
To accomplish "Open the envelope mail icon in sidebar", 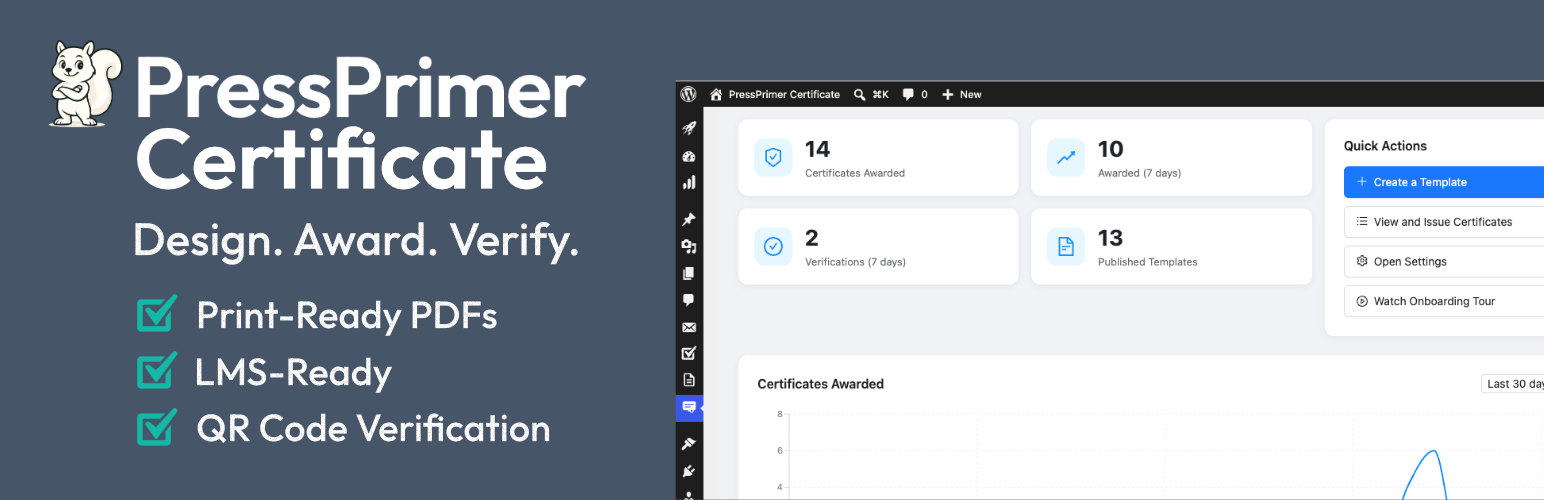I will pyautogui.click(x=689, y=327).
